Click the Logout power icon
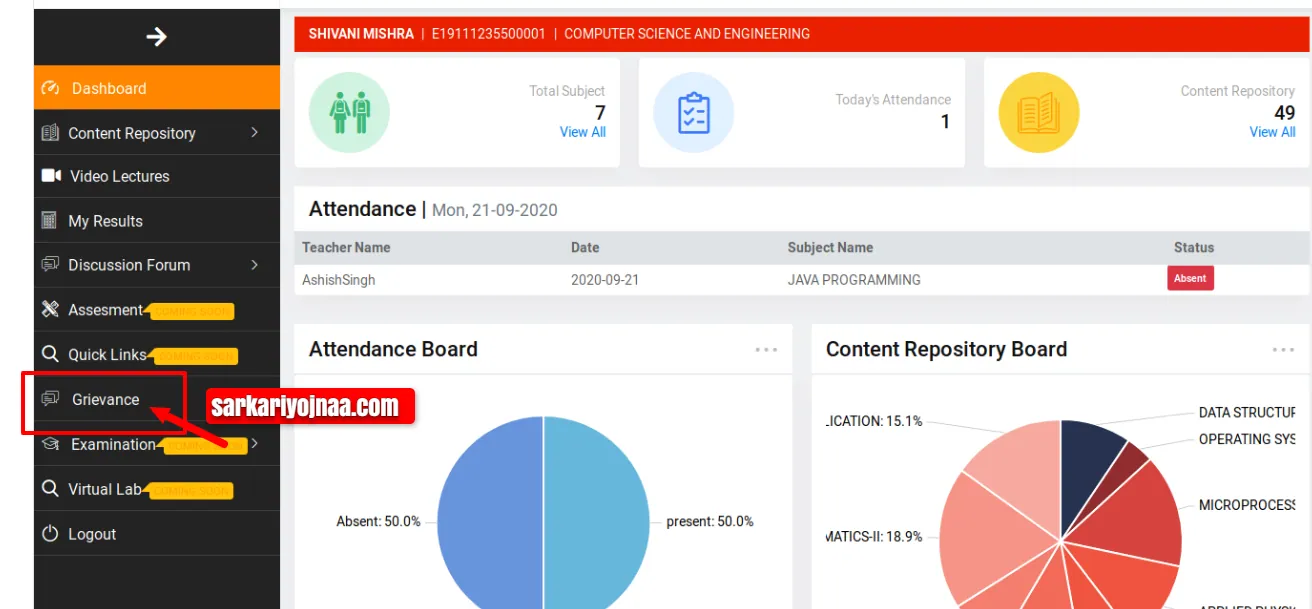The height and width of the screenshot is (609, 1312). [50, 534]
